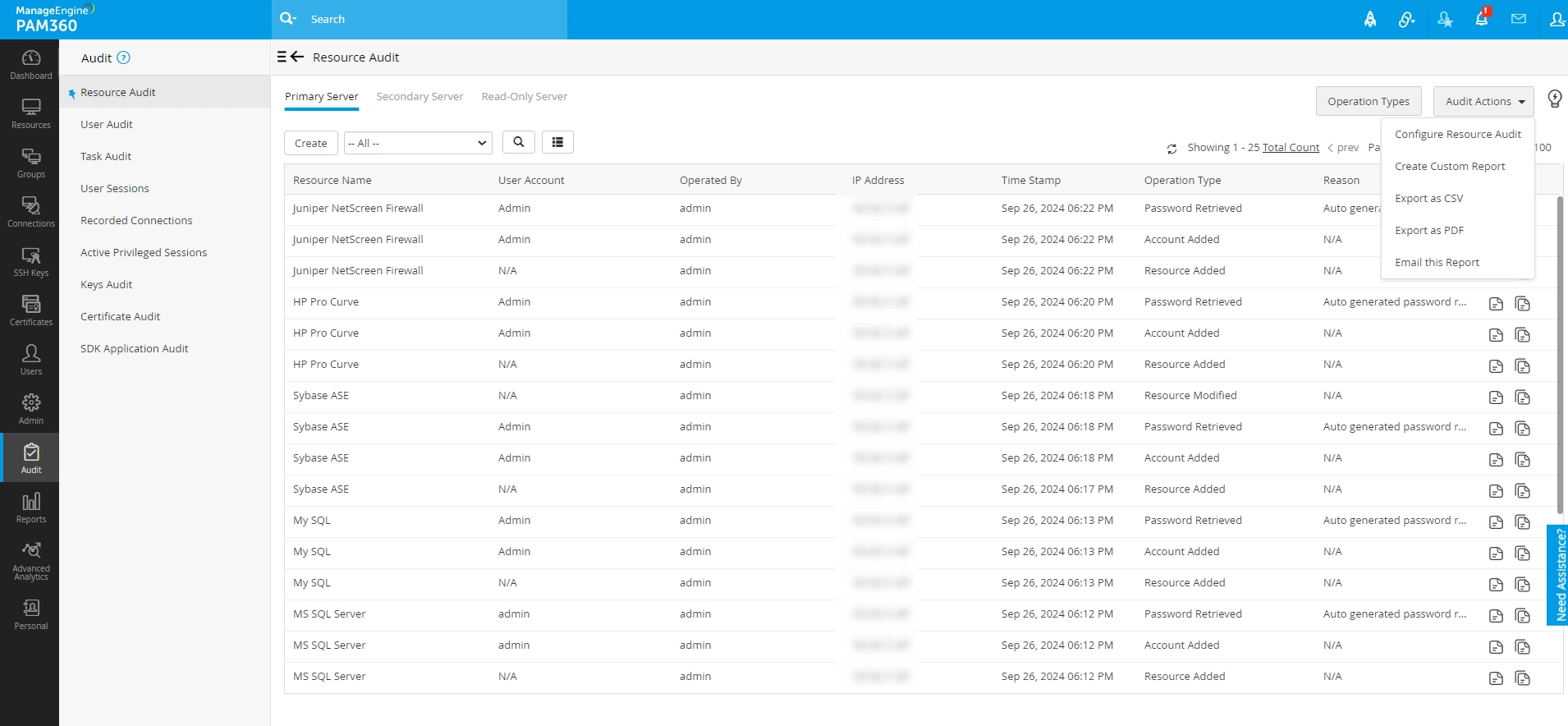
Task: Click the Operation Types button
Action: (x=1369, y=101)
